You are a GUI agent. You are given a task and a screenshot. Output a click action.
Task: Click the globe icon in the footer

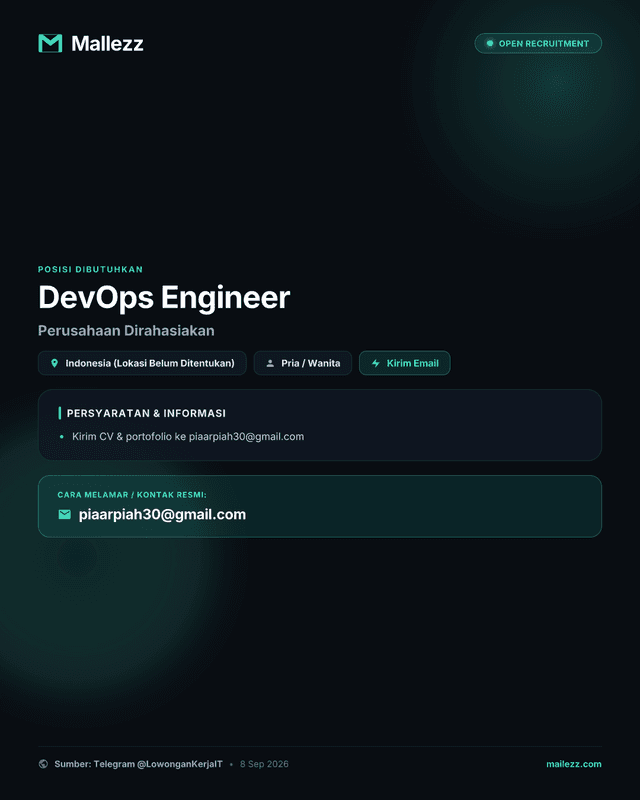coord(43,764)
